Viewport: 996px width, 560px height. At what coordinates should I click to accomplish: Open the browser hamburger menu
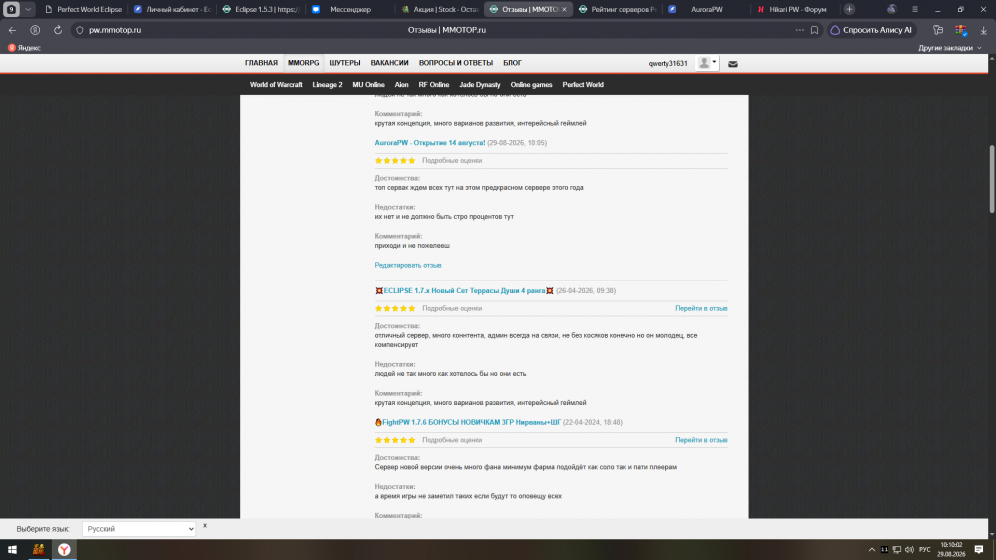pyautogui.click(x=915, y=10)
